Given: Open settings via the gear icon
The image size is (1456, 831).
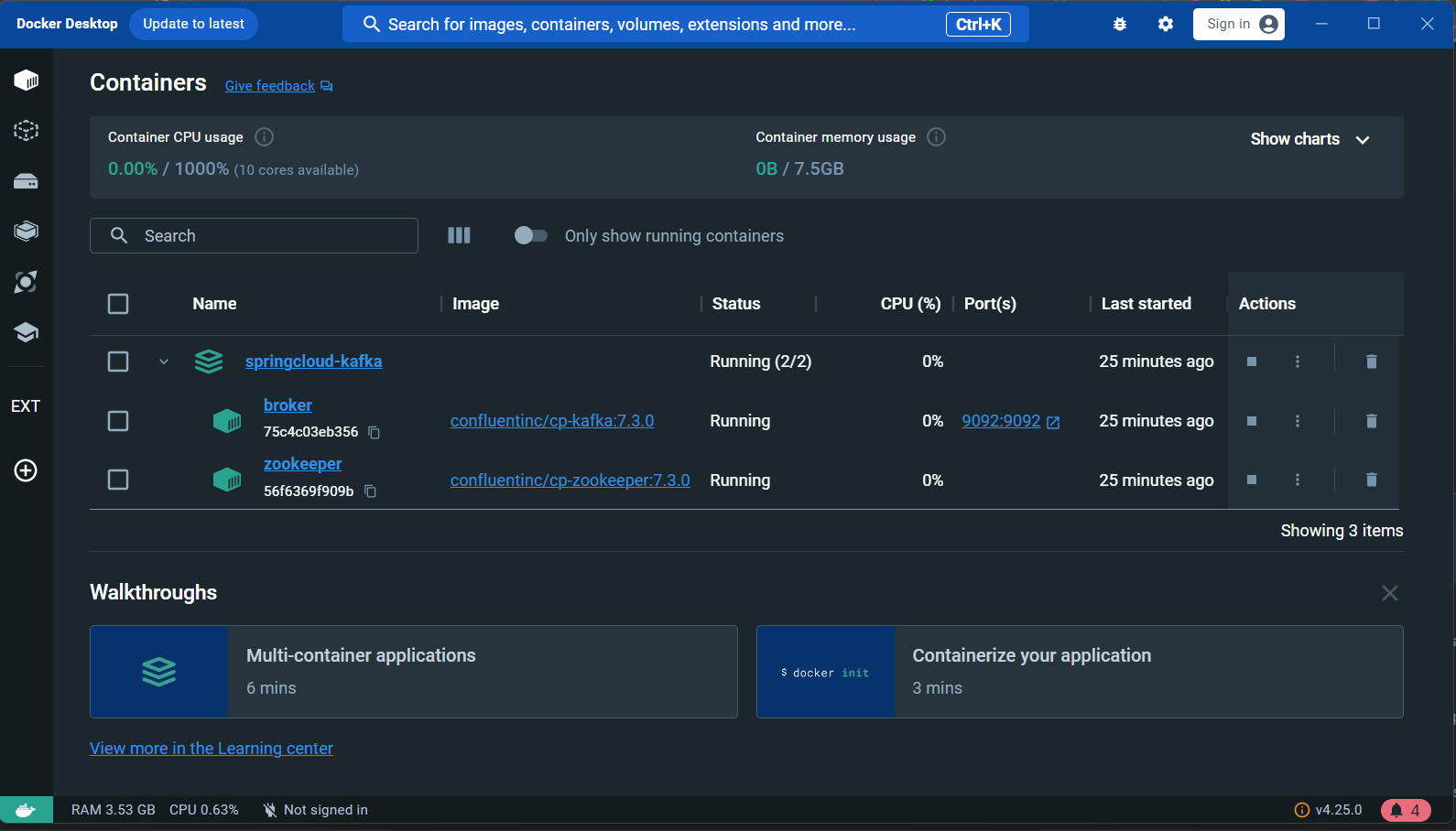Looking at the screenshot, I should click(1166, 25).
